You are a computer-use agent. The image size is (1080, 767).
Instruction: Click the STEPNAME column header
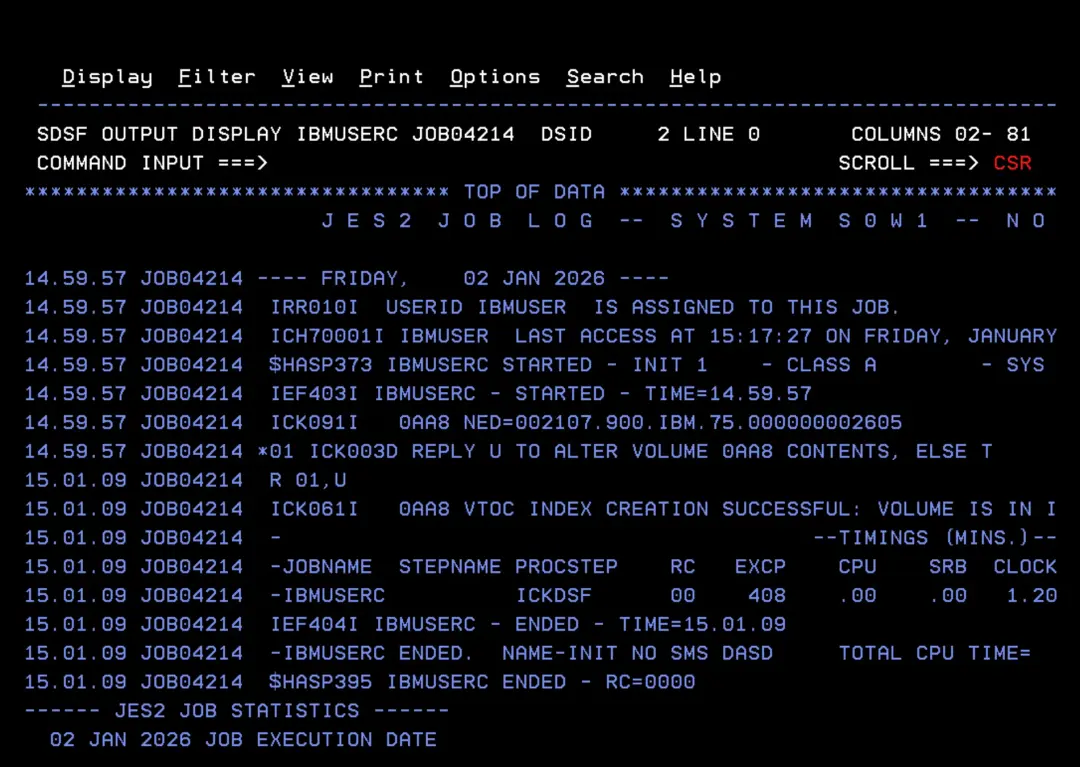[x=450, y=567]
